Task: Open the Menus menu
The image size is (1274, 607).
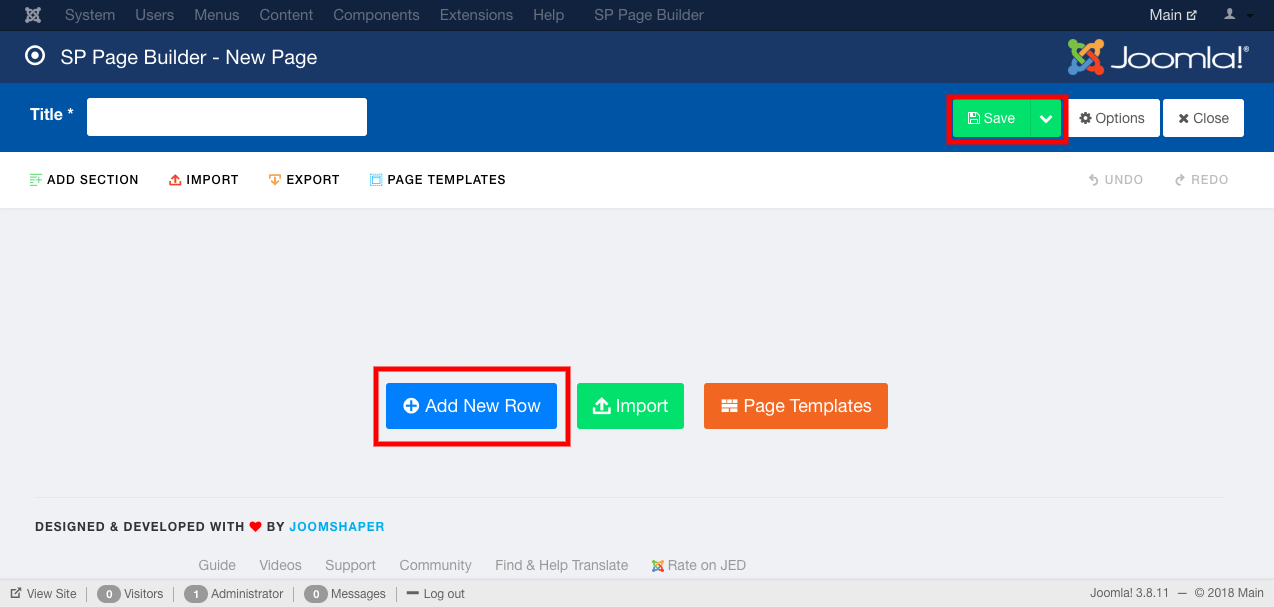Action: 217,15
